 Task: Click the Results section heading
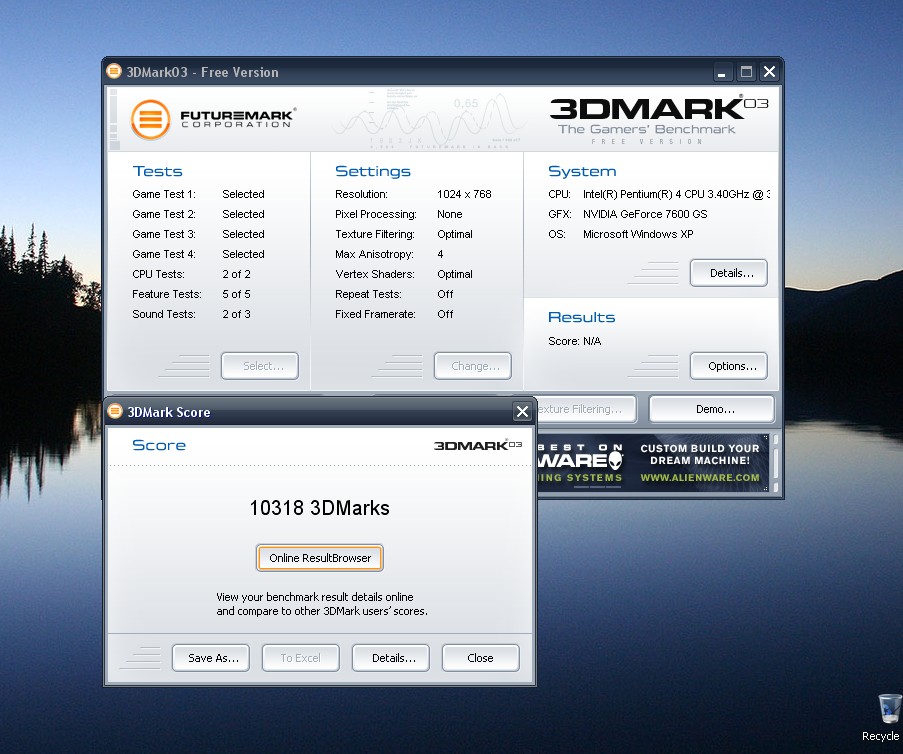[x=581, y=317]
